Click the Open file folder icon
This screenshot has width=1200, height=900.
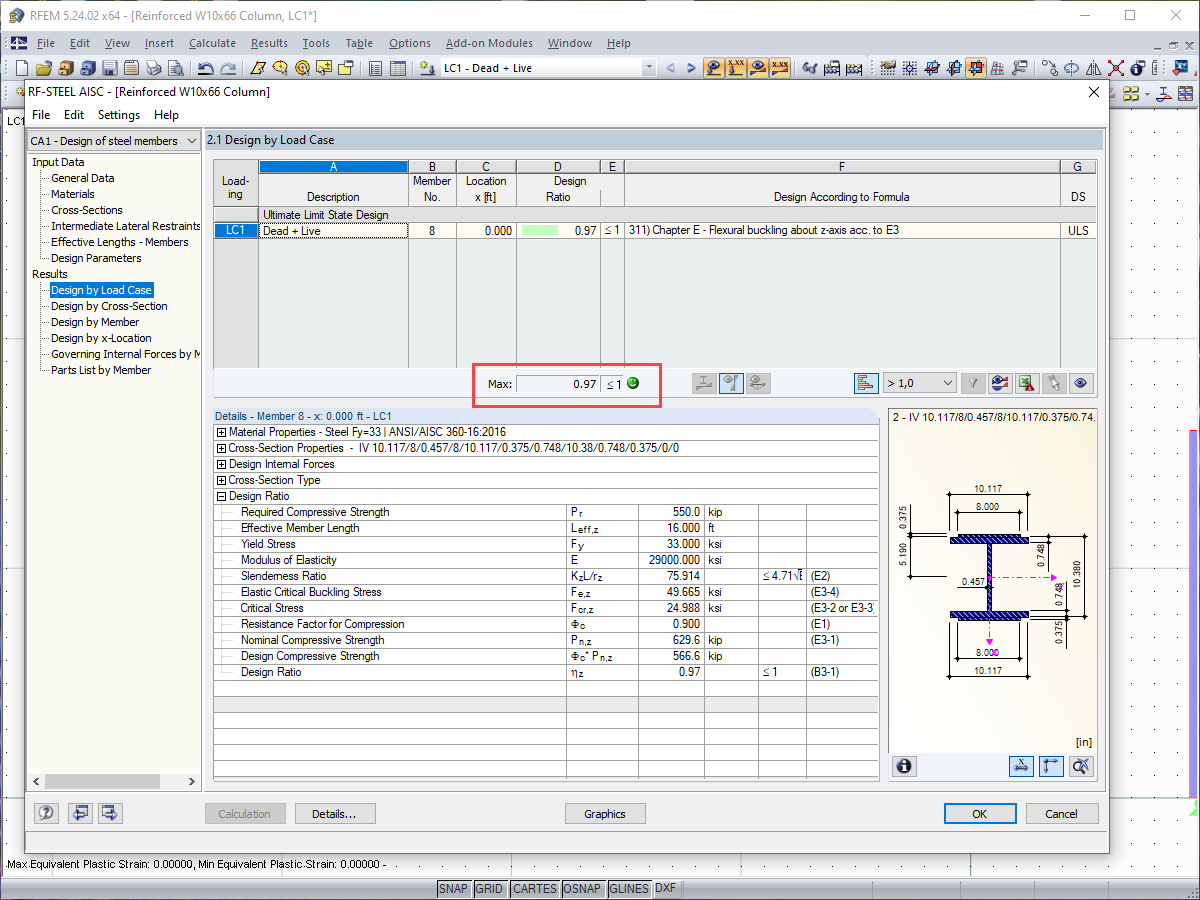44,68
